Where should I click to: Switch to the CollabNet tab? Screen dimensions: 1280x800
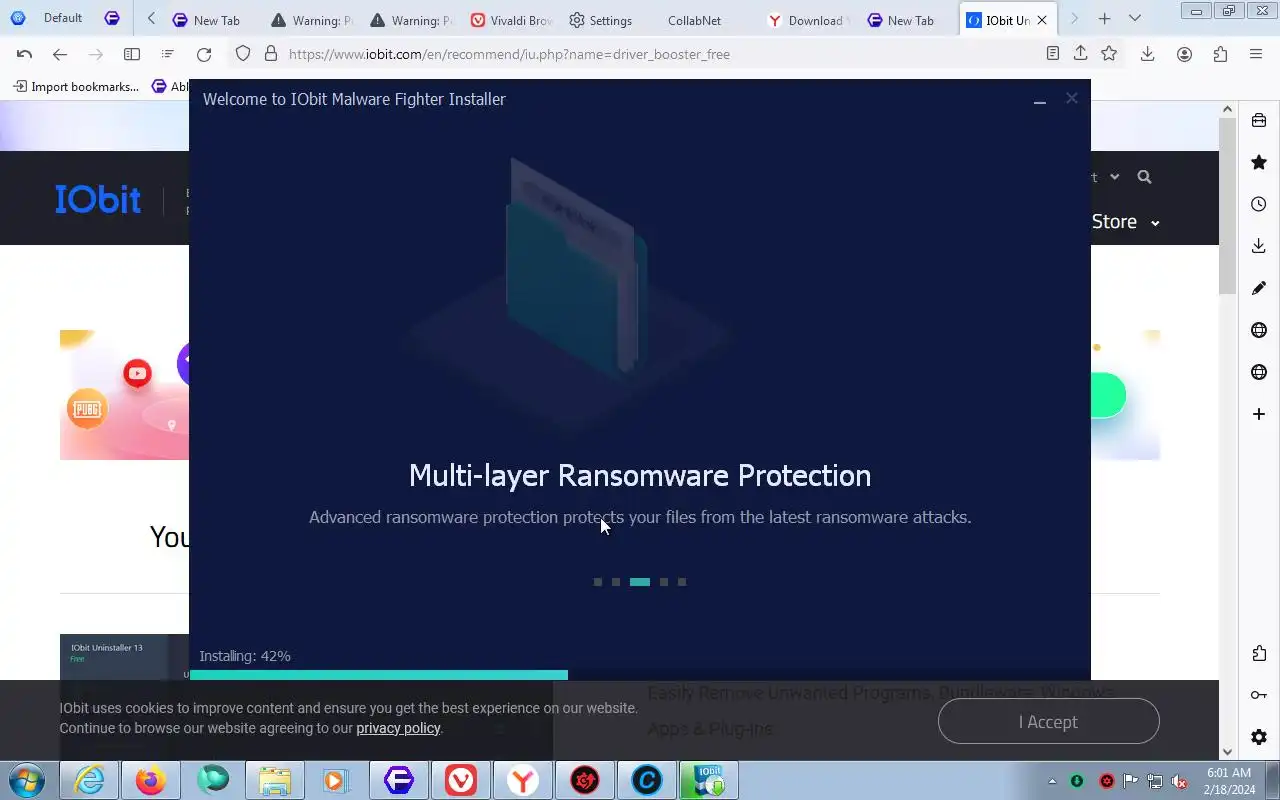point(694,20)
